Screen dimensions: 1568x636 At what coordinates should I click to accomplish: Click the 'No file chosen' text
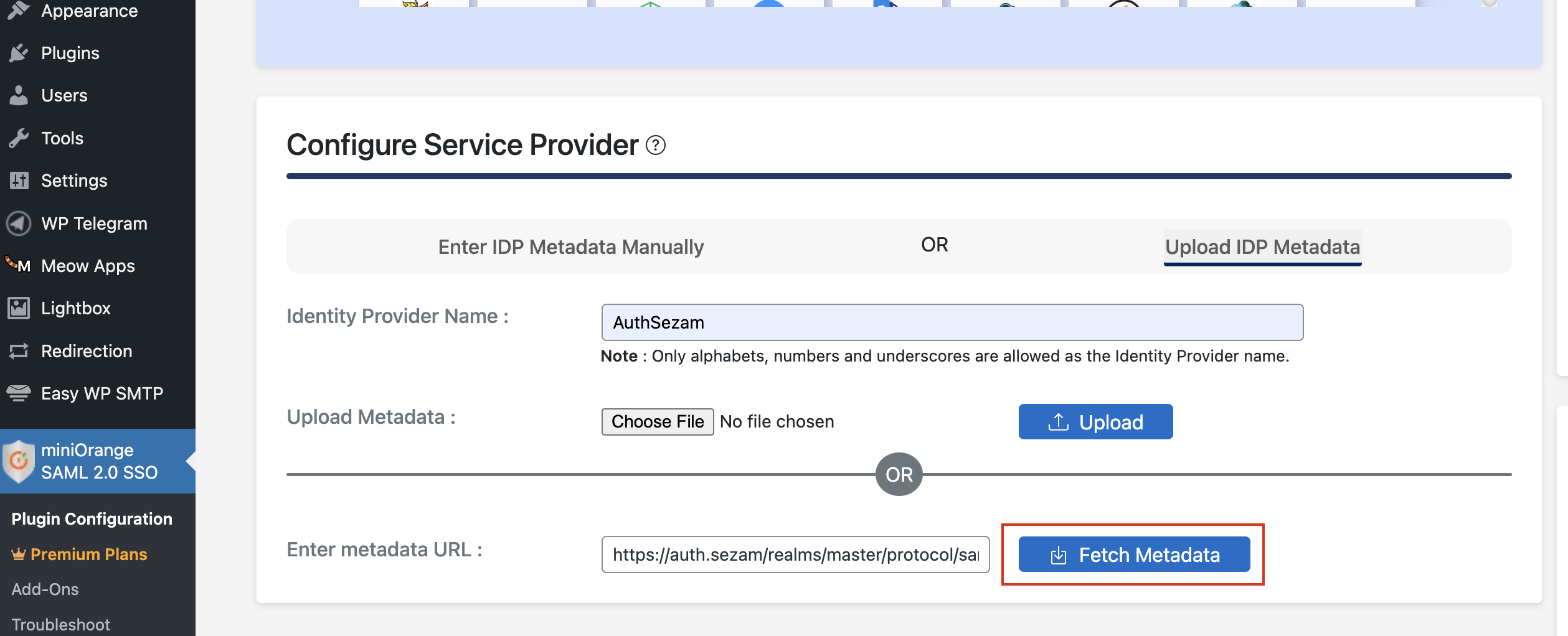click(777, 421)
